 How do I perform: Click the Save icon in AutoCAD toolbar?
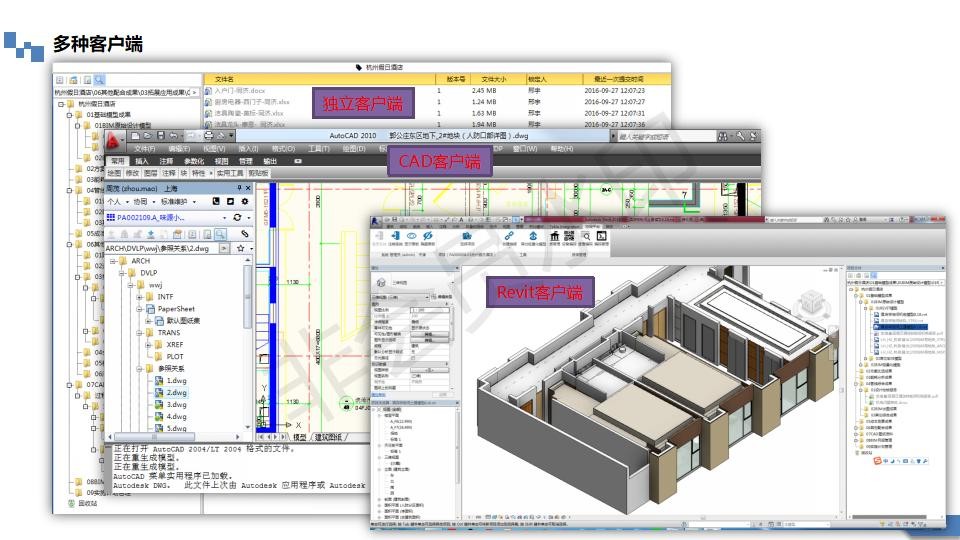(160, 136)
